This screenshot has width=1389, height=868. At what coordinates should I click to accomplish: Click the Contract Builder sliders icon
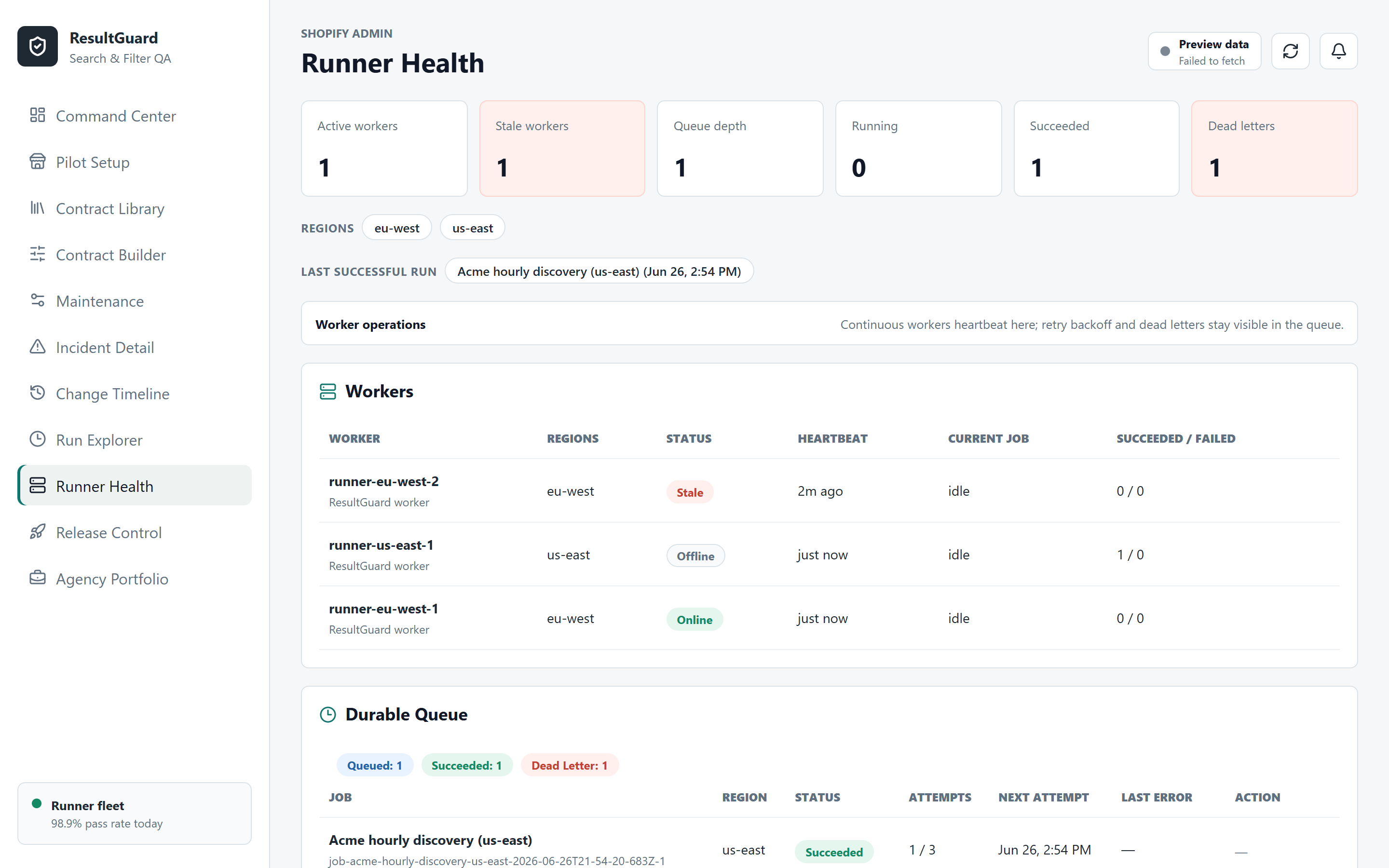(x=37, y=254)
